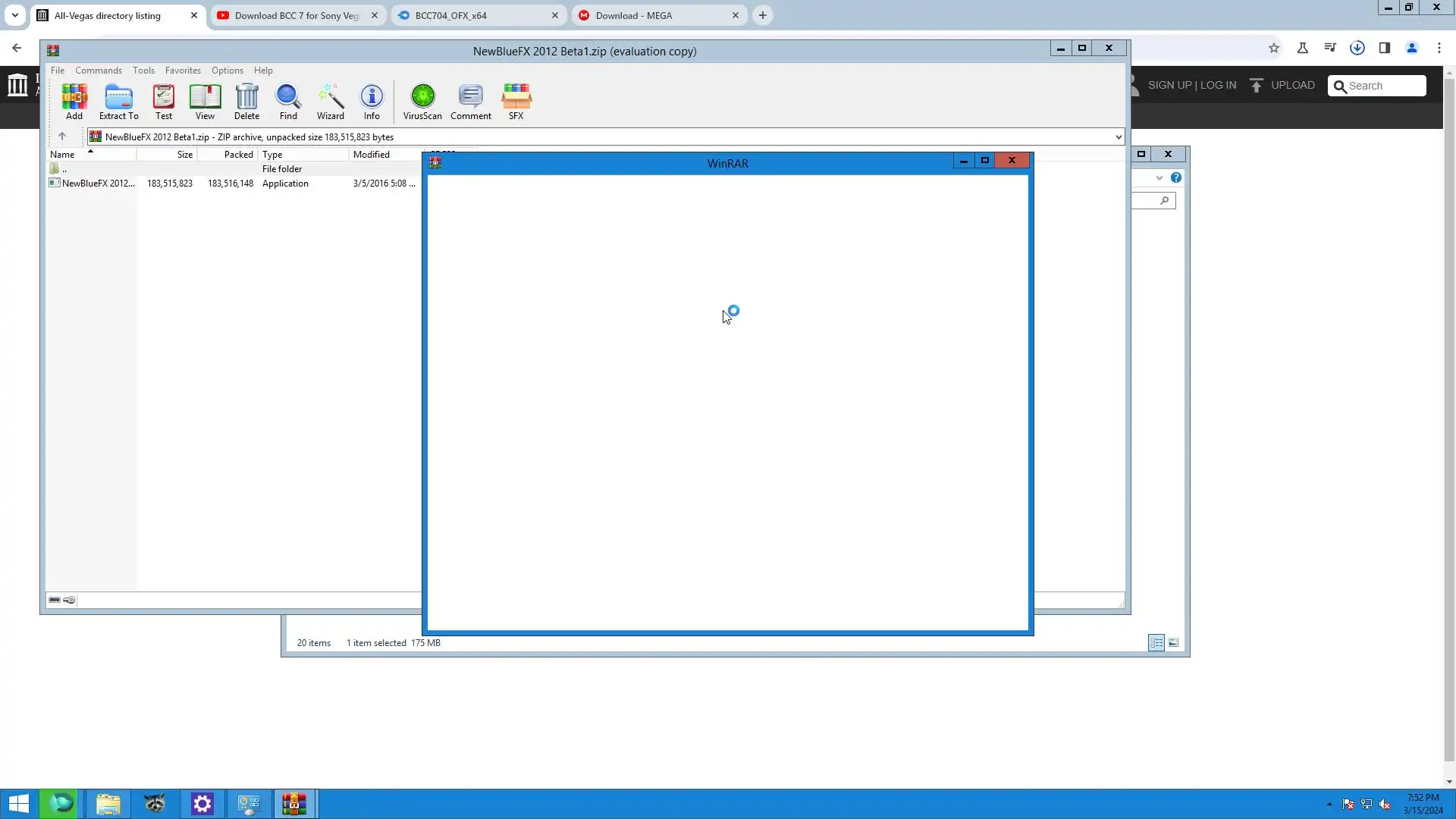Click the Windows Start button

(18, 804)
